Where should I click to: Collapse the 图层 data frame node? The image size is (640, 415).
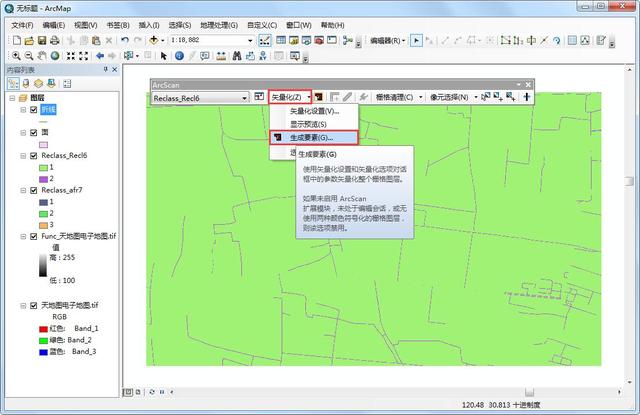pos(12,98)
